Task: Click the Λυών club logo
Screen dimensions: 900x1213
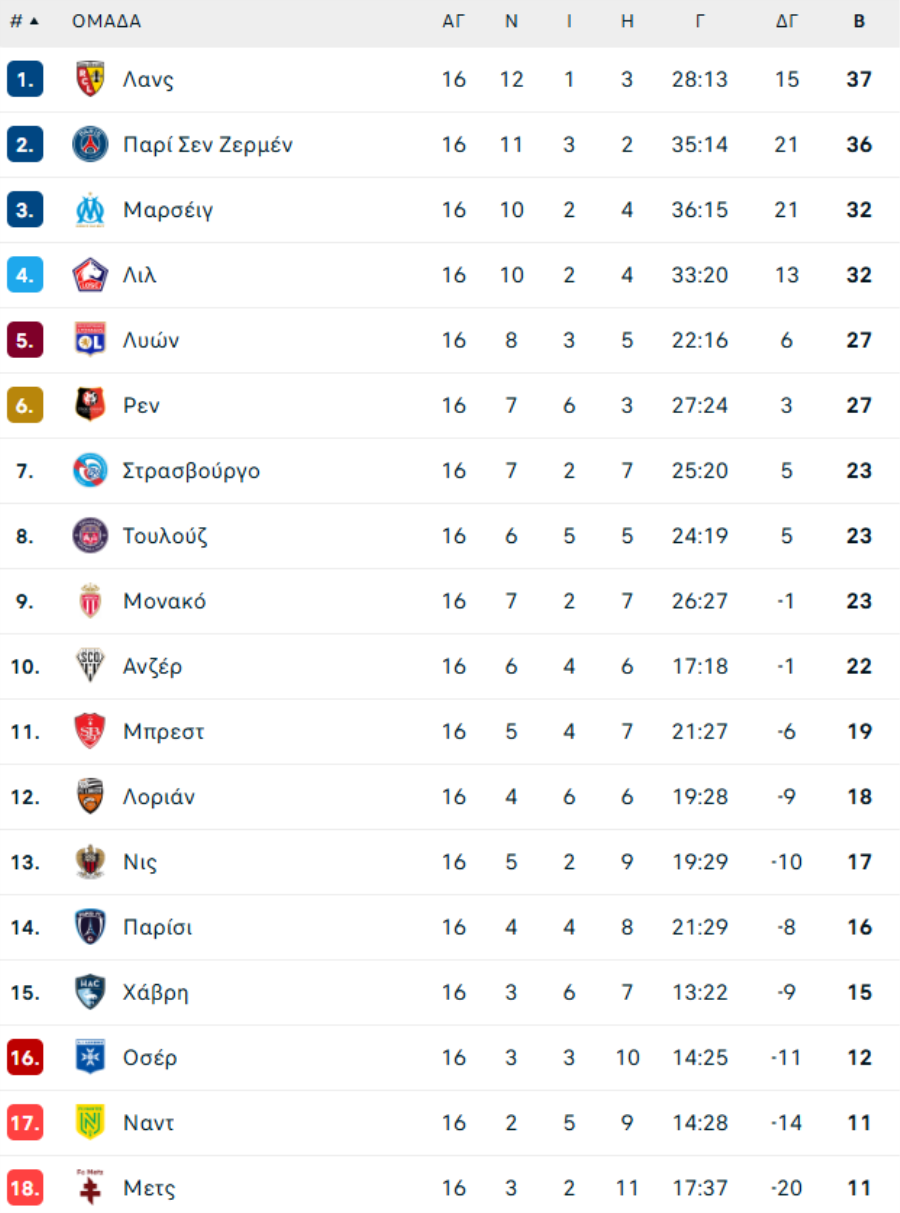Action: (x=90, y=340)
